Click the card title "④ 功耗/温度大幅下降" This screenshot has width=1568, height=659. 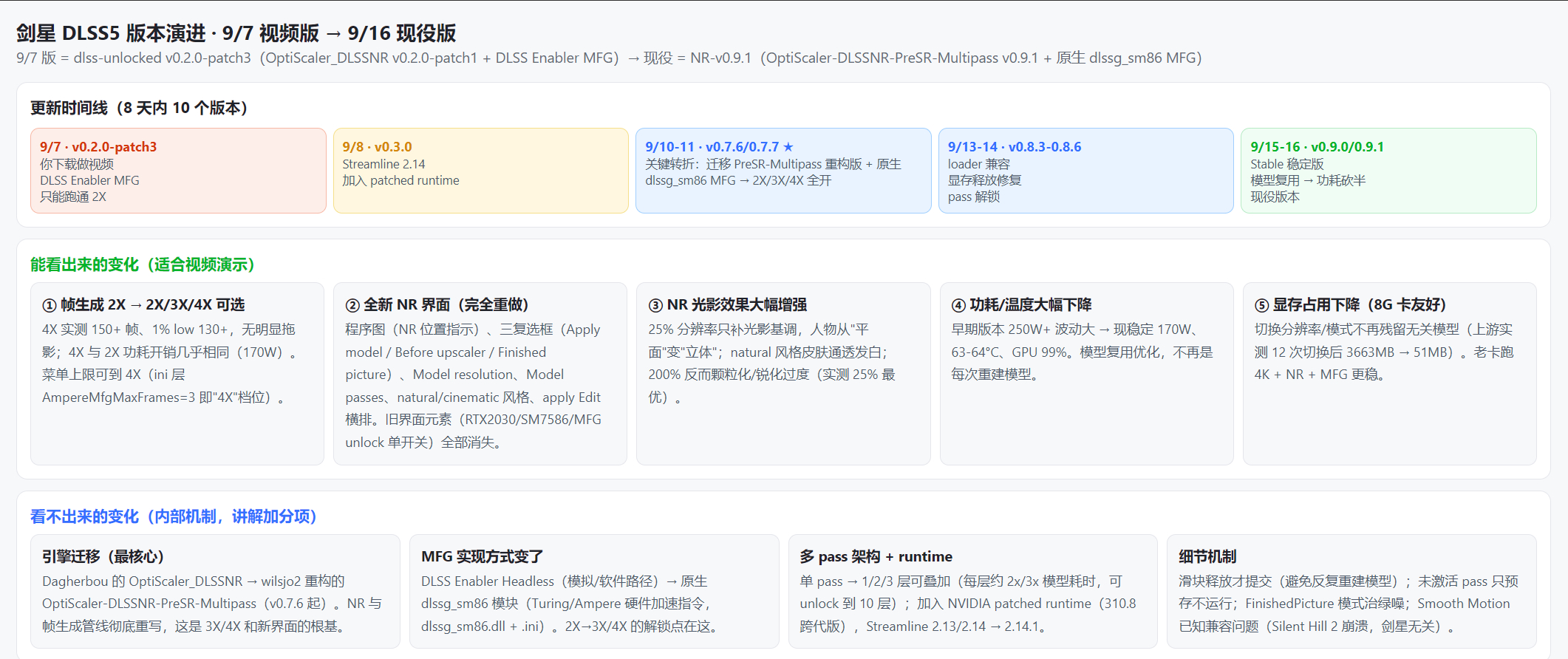[1021, 304]
